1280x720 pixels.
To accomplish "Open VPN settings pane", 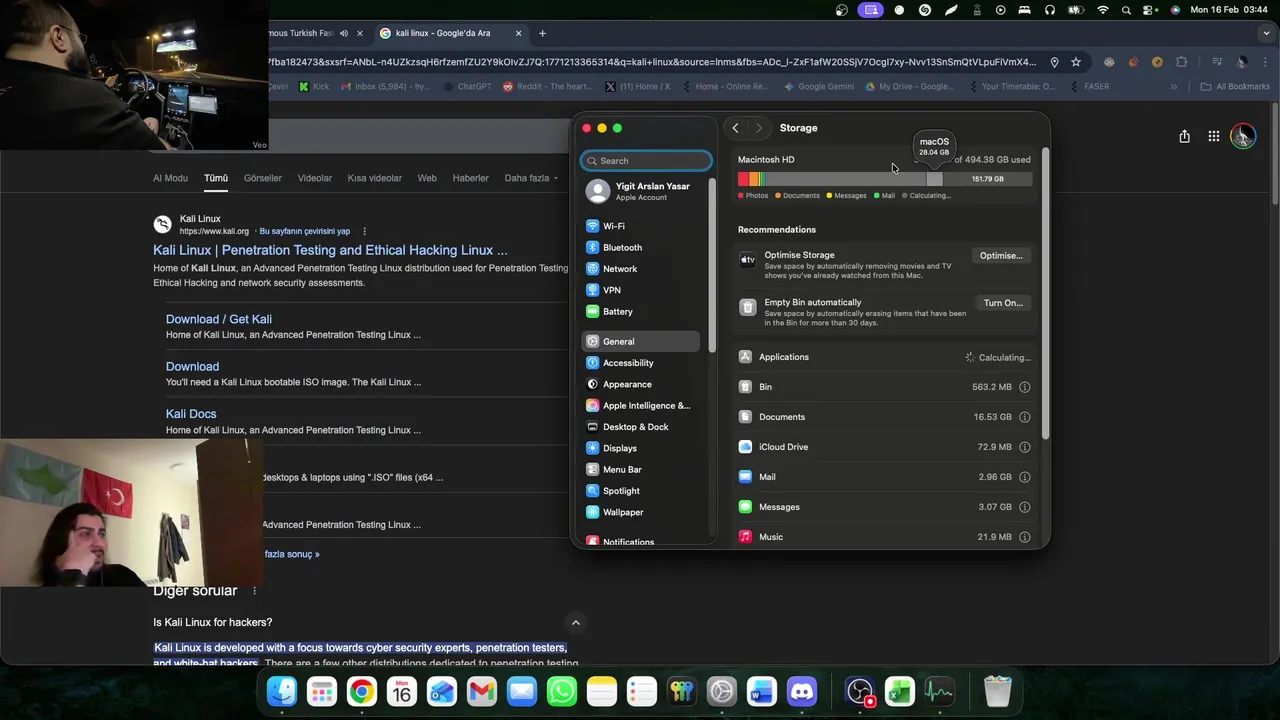I will point(640,290).
